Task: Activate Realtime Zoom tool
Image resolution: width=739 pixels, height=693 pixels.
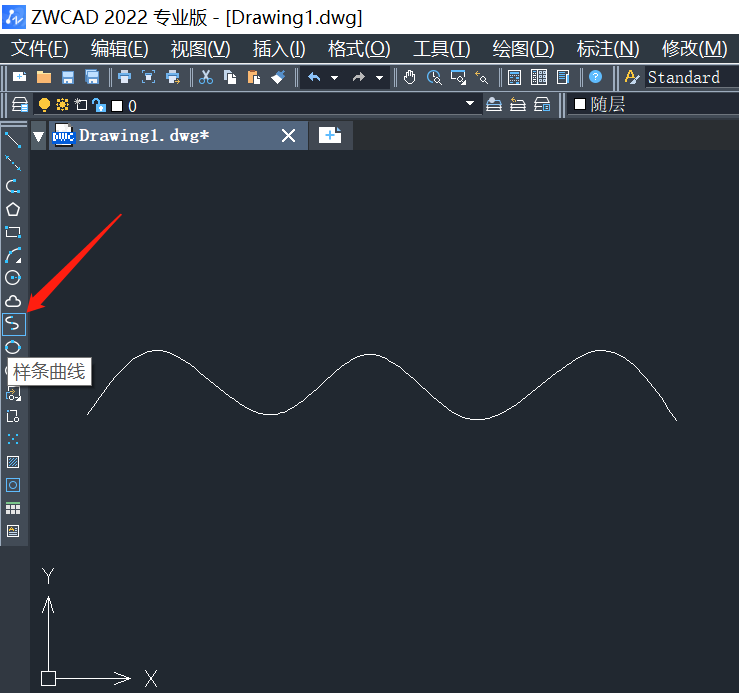Action: coord(434,77)
